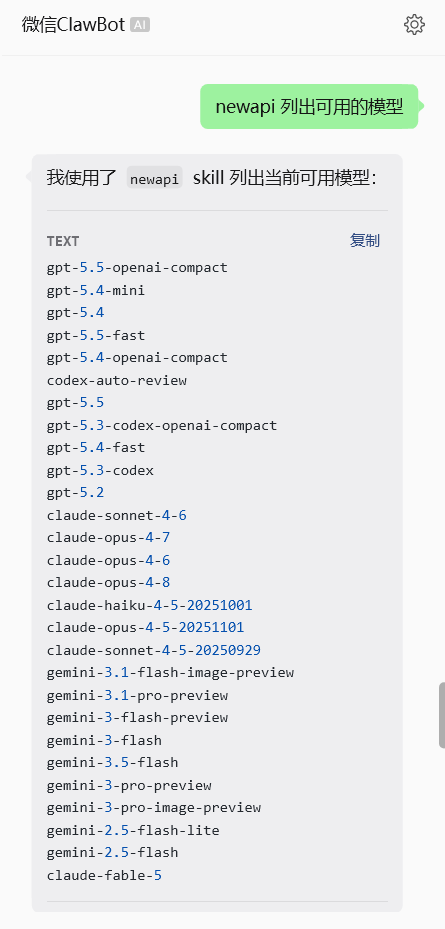Click the gemini-3.5-flash entry
The width and height of the screenshot is (445, 929).
pyautogui.click(x=113, y=763)
